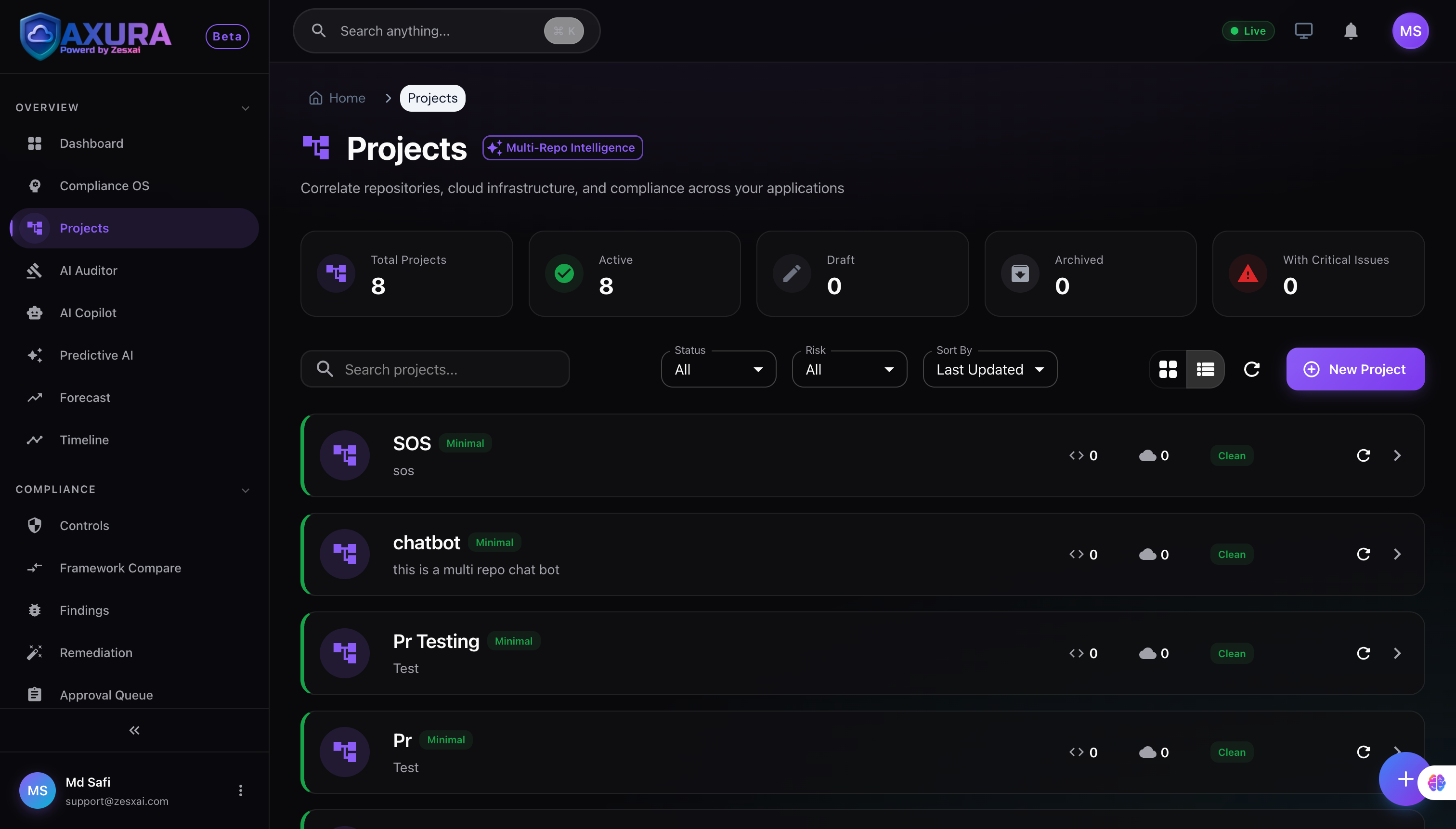Enable list view for projects
1456x829 pixels.
1206,369
